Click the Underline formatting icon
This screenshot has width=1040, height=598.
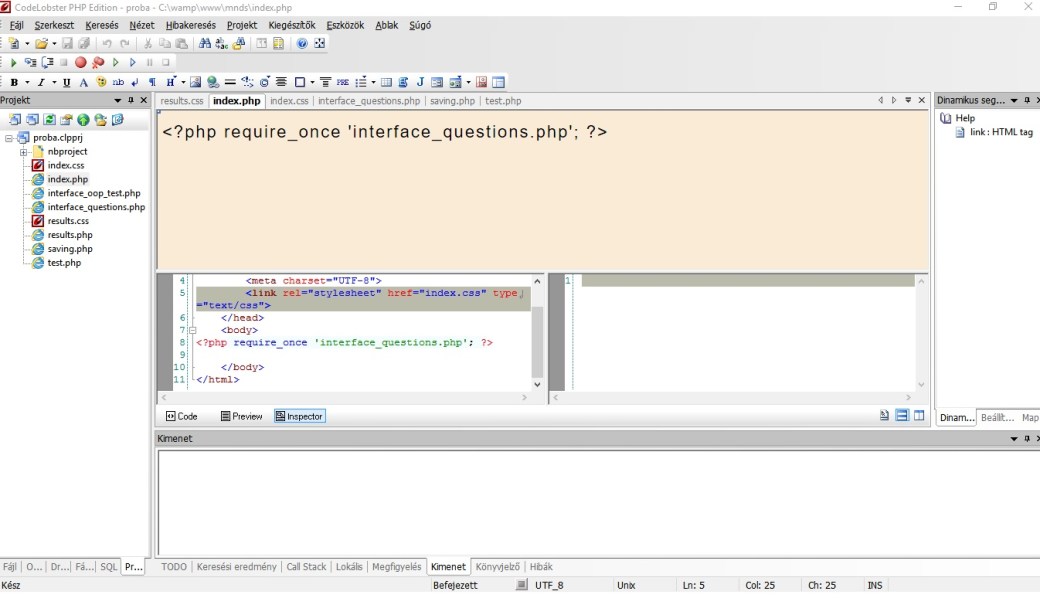(x=66, y=82)
